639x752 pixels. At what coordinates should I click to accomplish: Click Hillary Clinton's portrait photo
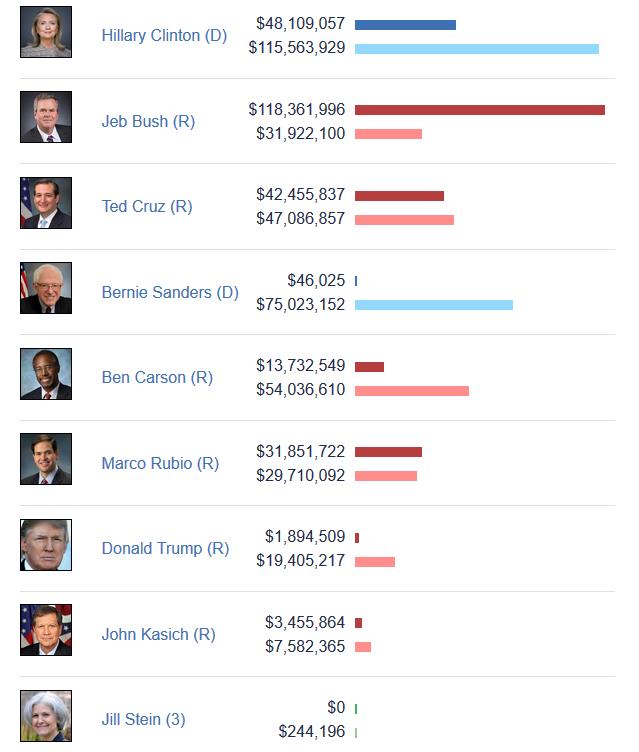click(46, 32)
